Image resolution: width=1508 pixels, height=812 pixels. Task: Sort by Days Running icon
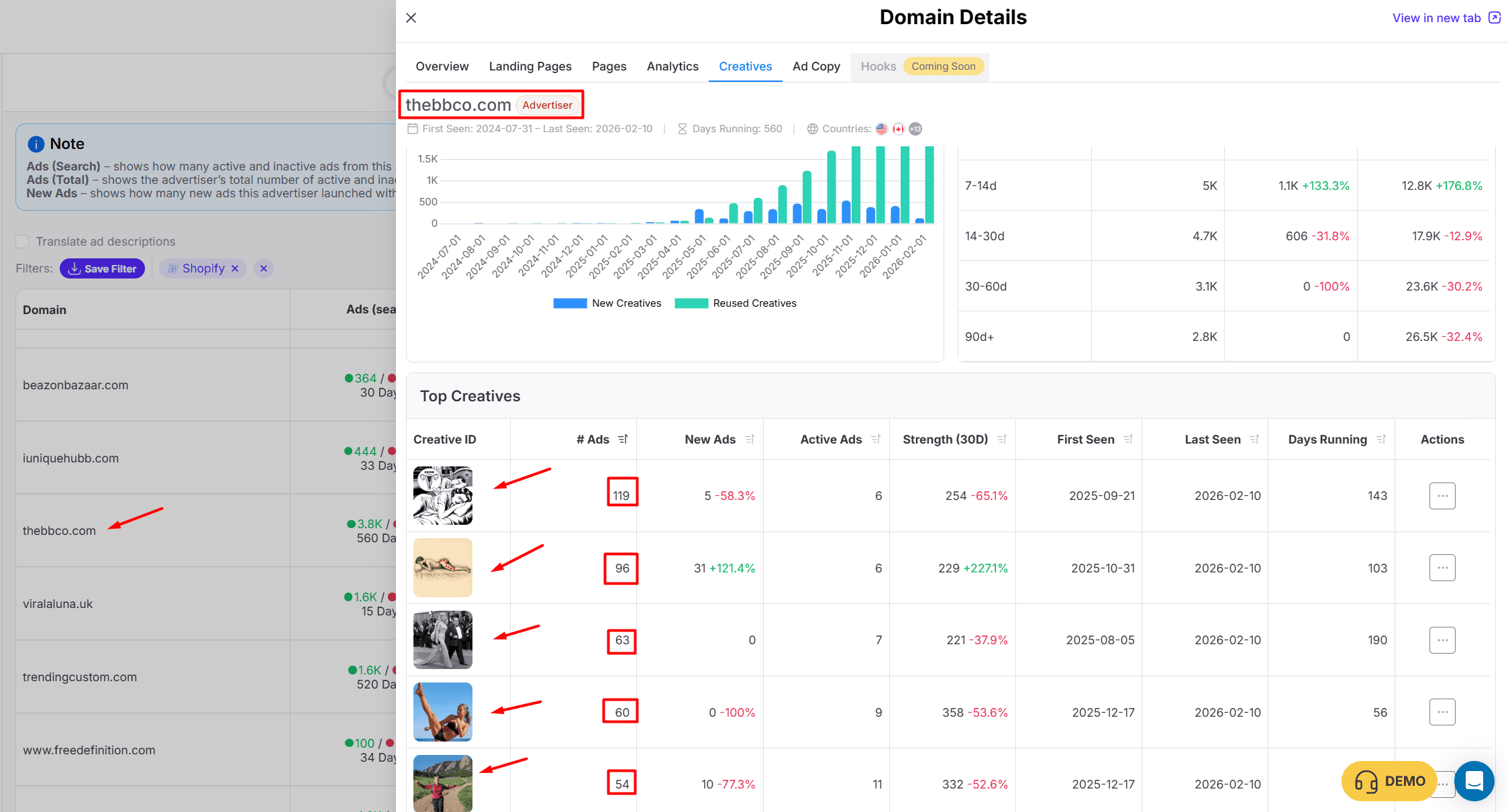tap(1381, 440)
